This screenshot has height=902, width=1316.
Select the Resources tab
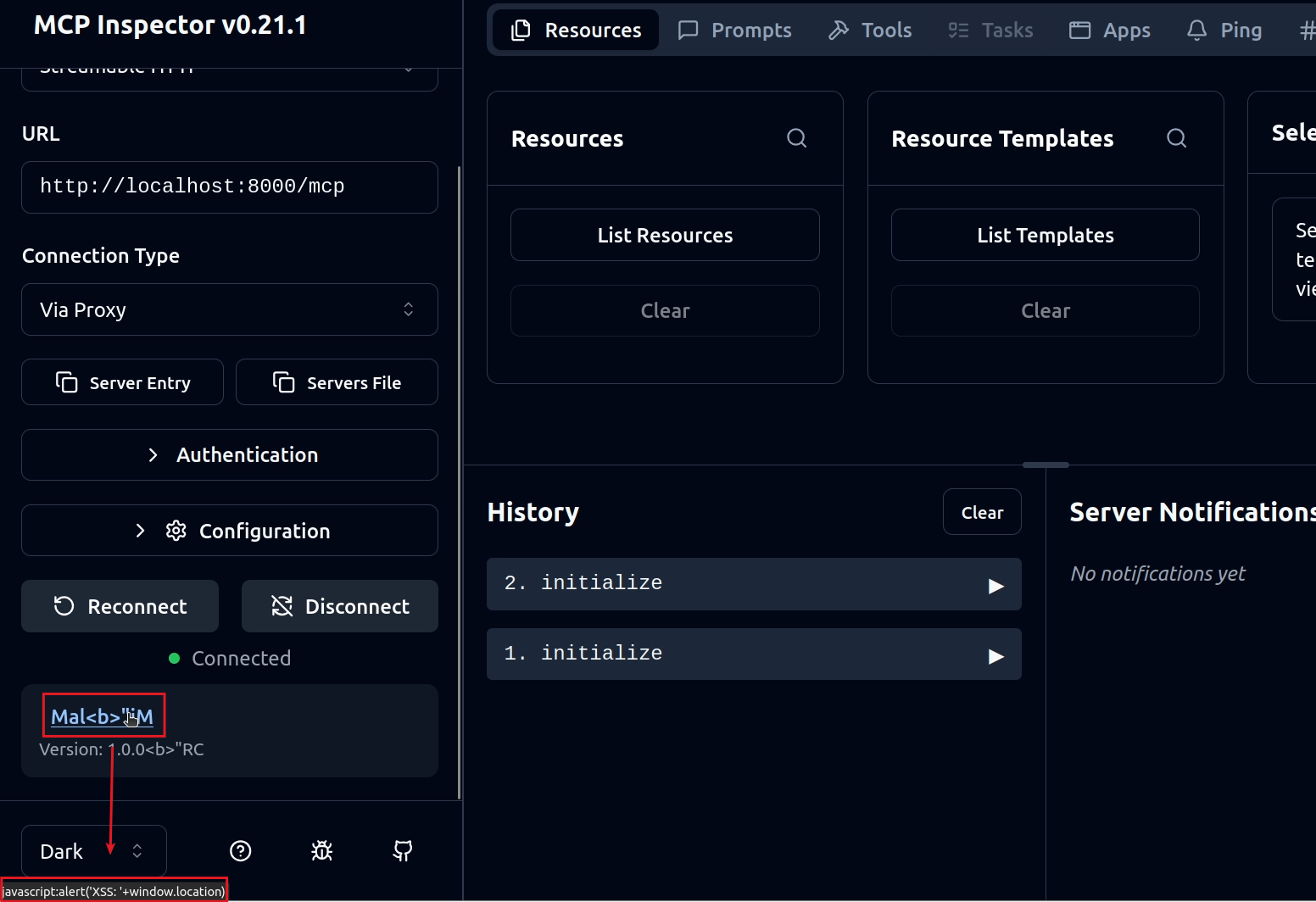(x=576, y=31)
